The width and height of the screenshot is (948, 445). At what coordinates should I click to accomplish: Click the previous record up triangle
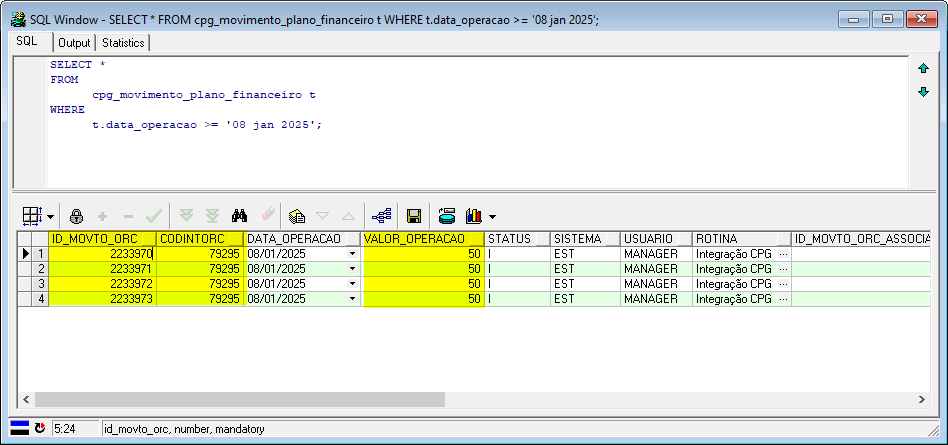349,215
